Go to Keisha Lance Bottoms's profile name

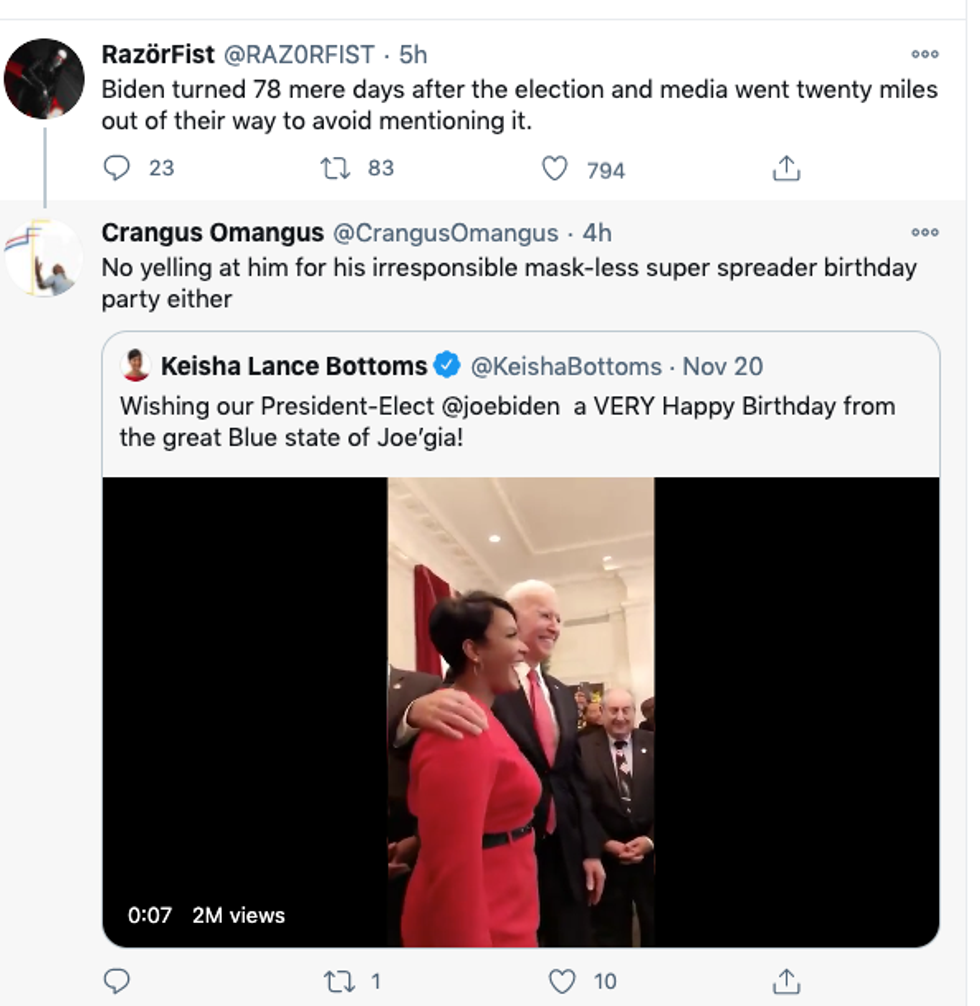click(x=294, y=366)
